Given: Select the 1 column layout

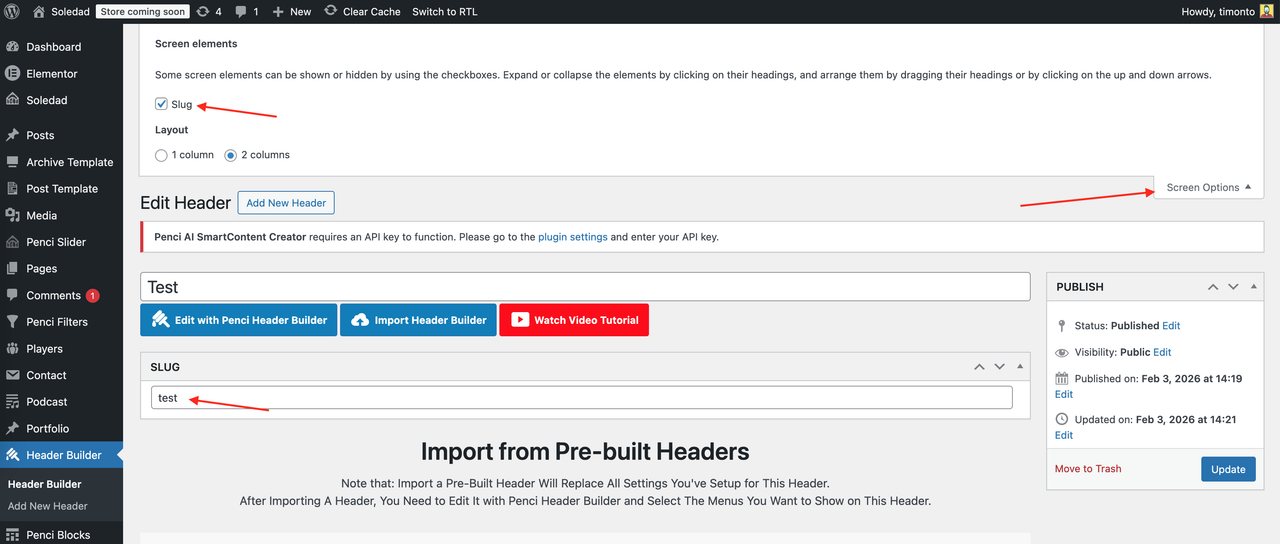Looking at the screenshot, I should pos(161,155).
